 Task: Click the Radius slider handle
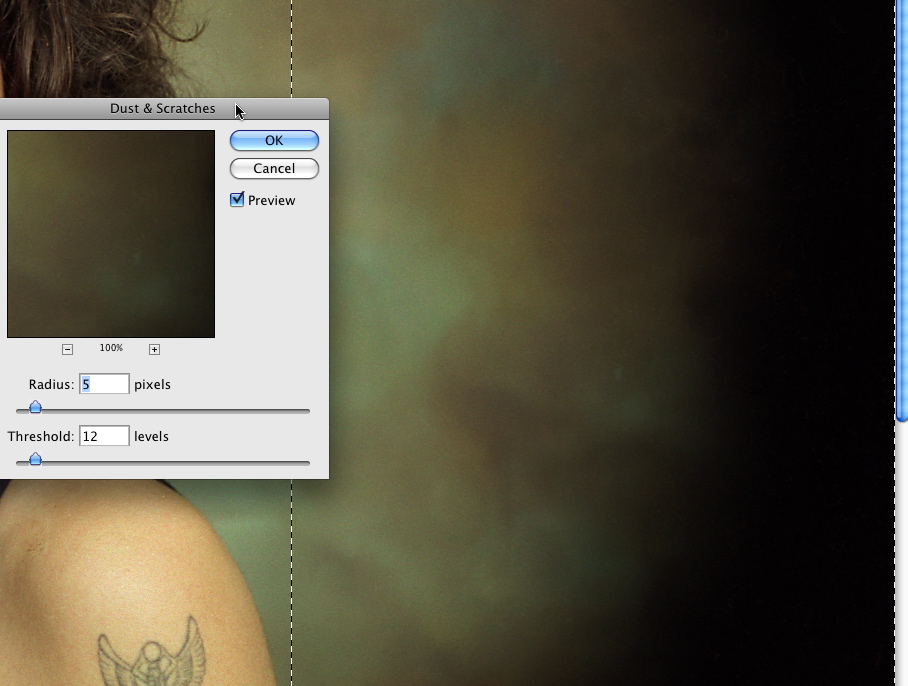pos(35,407)
